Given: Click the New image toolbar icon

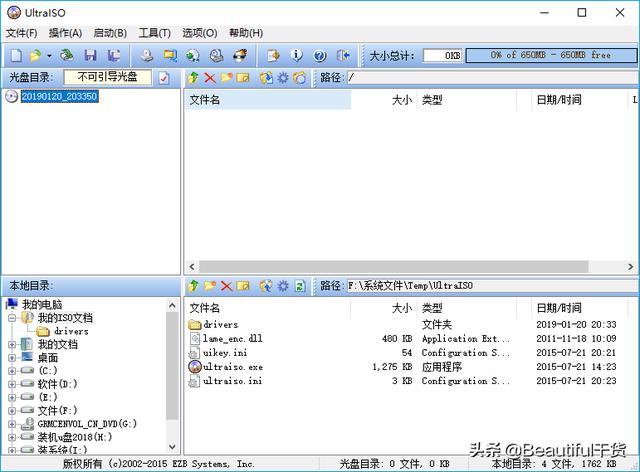Looking at the screenshot, I should point(16,55).
